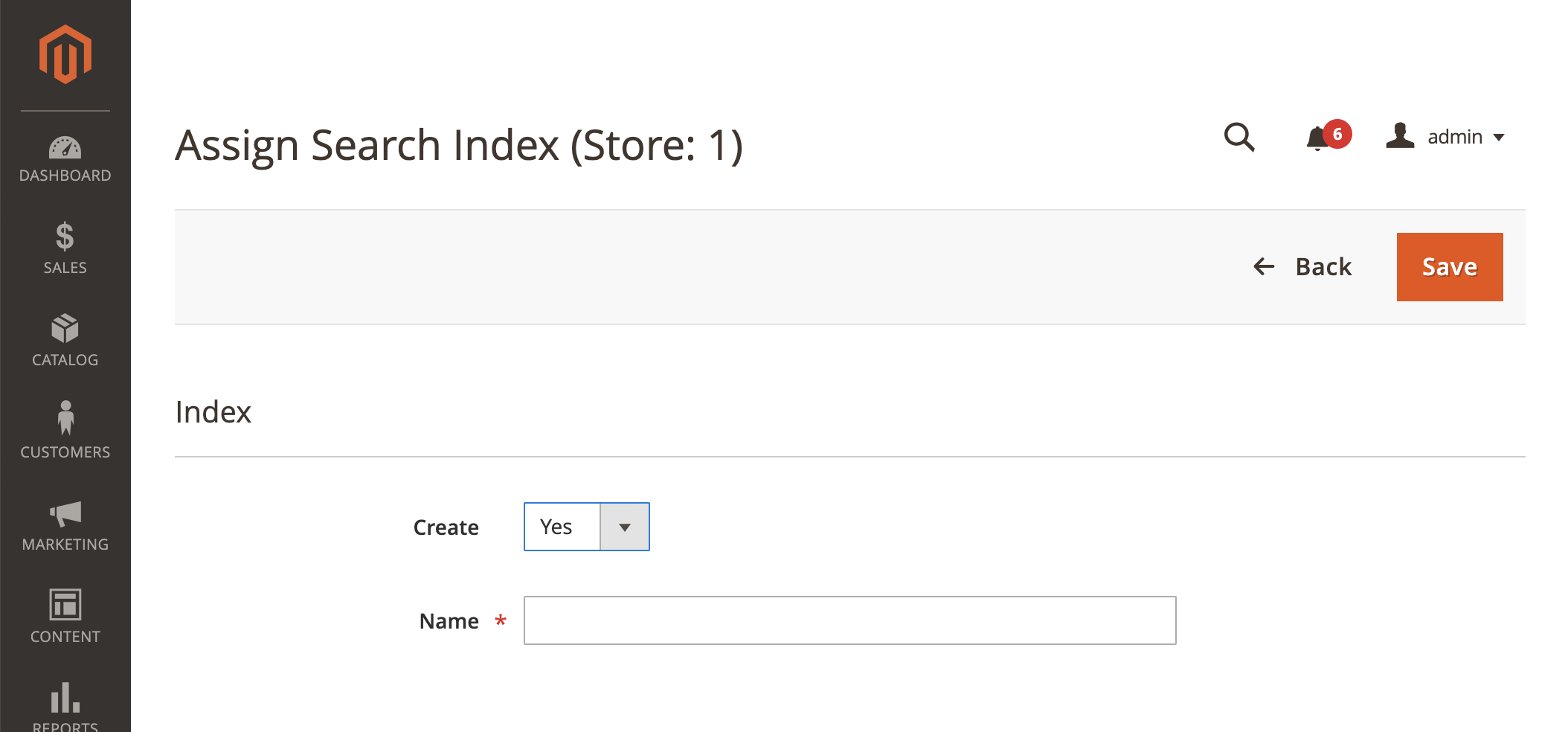The width and height of the screenshot is (1568, 732).
Task: Click the admin user avatar icon
Action: [1401, 136]
